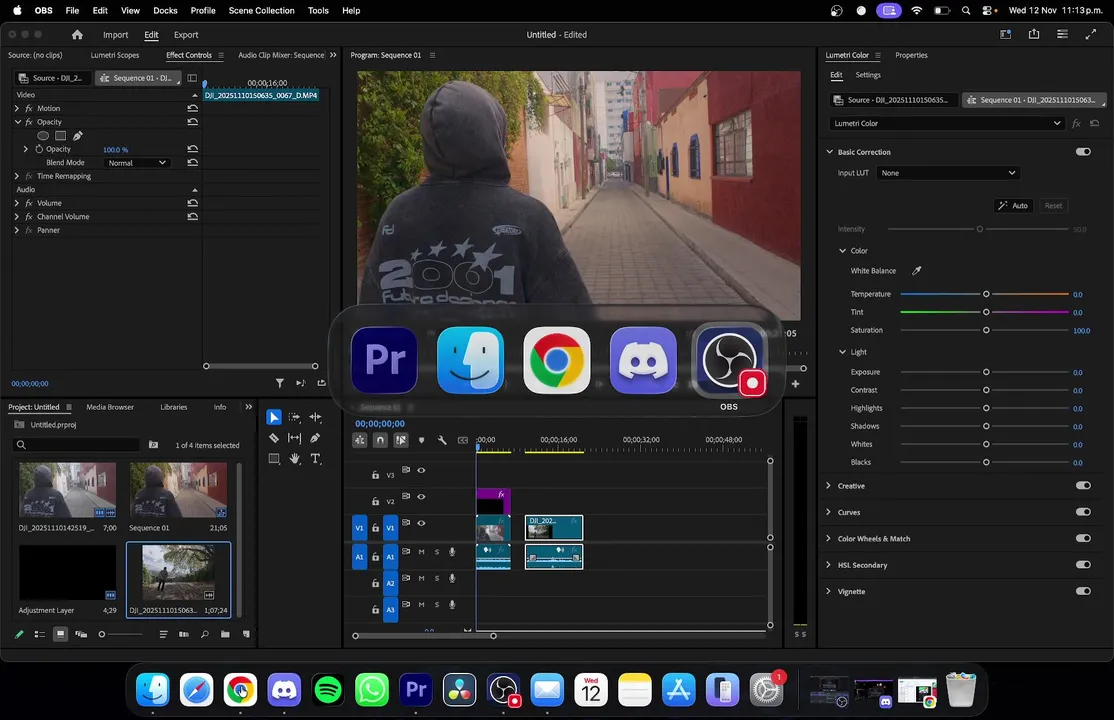Image resolution: width=1114 pixels, height=720 pixels.
Task: Select the Razor tool
Action: pyautogui.click(x=274, y=438)
